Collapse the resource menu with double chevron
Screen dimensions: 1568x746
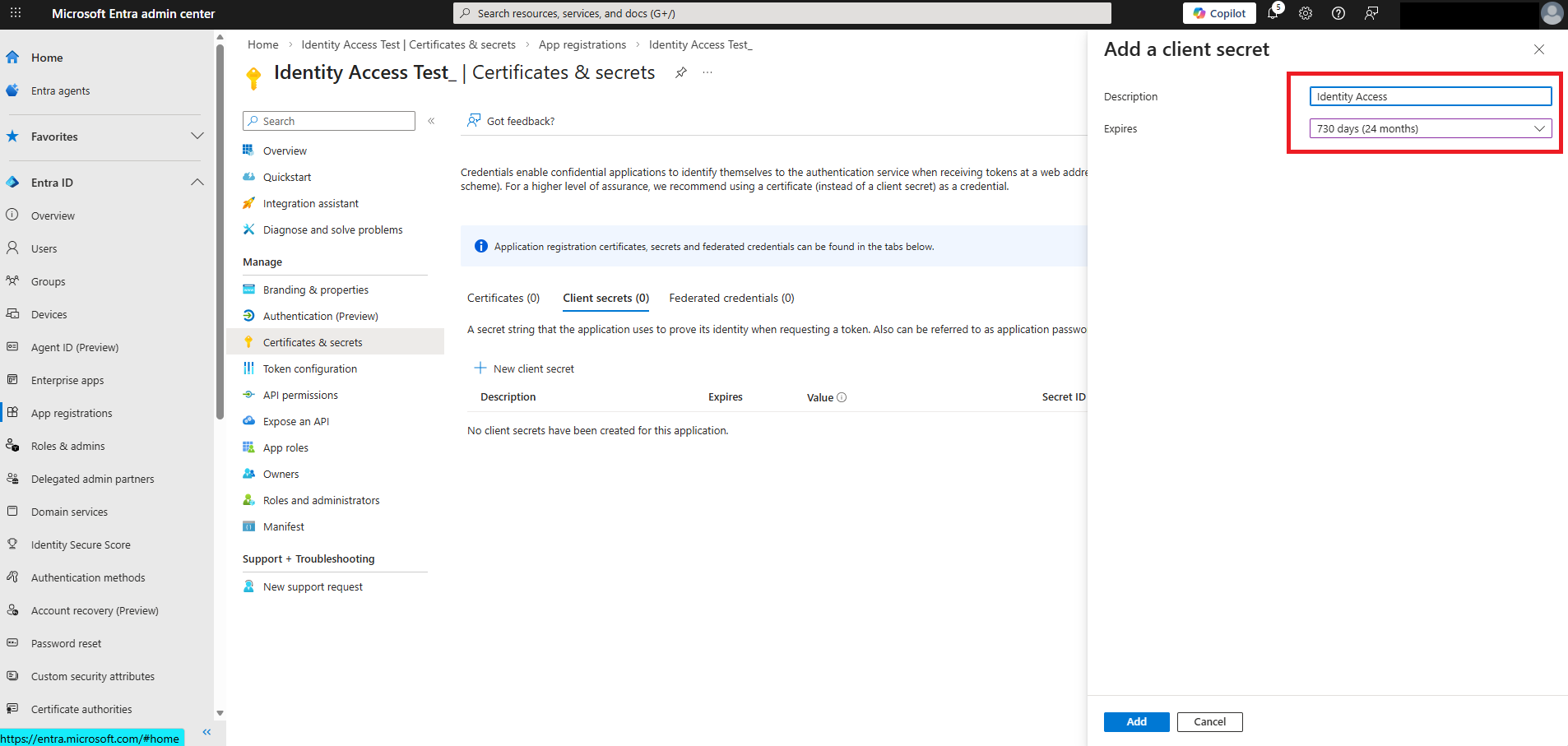coord(431,121)
